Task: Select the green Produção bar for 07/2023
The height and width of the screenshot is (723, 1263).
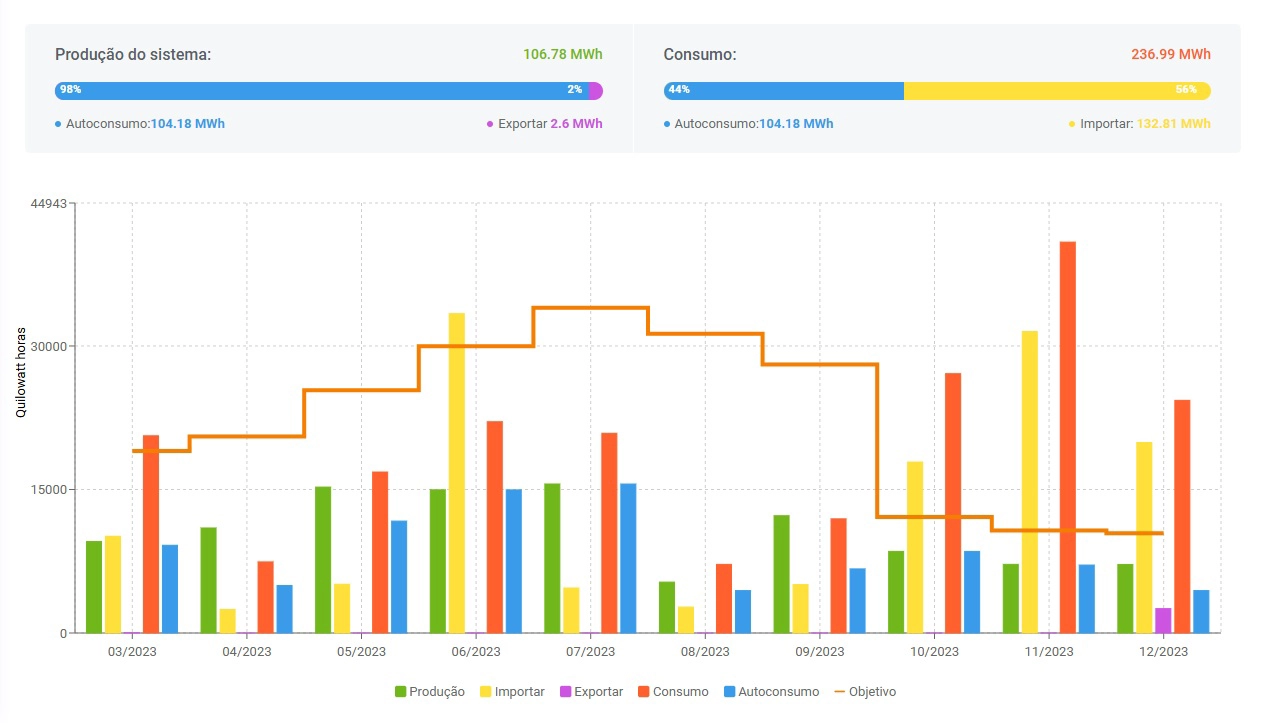Action: click(552, 558)
